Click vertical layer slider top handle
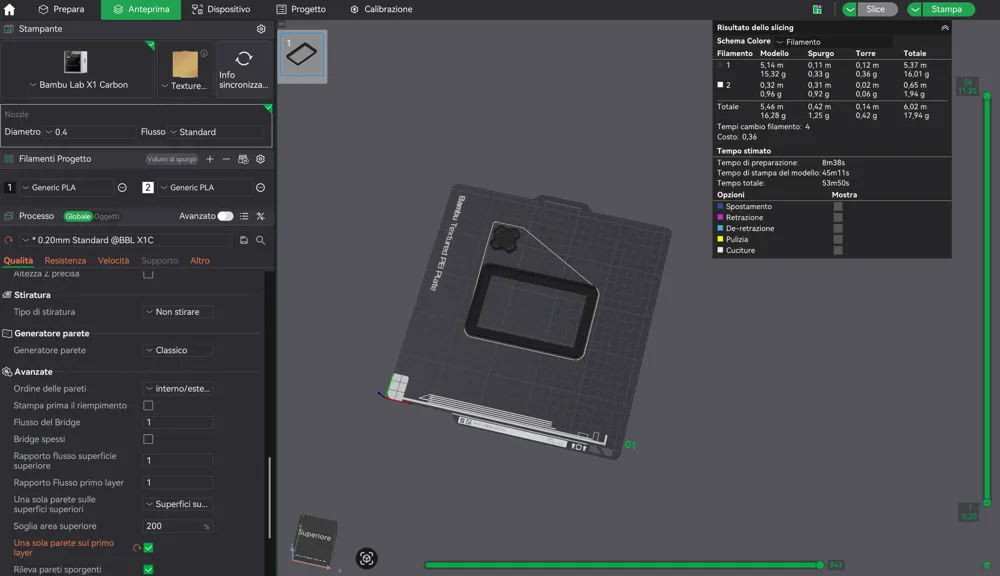The height and width of the screenshot is (576, 1000). coord(987,96)
